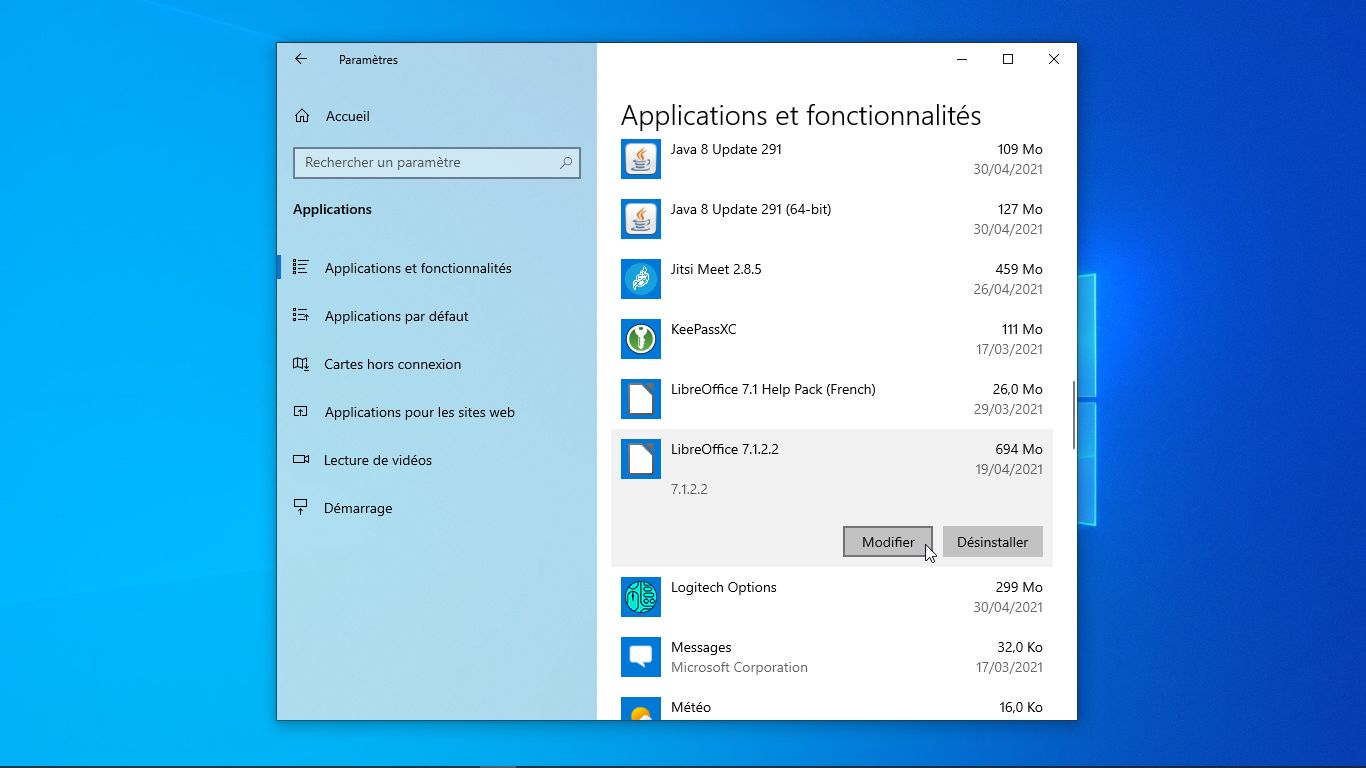Click the 694 Mo size value
The image size is (1366, 768).
coord(1019,449)
